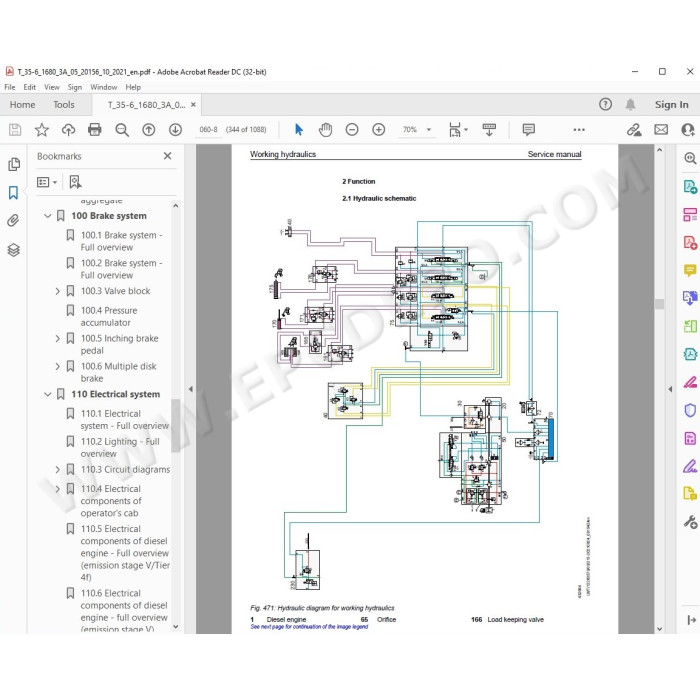Zoom in with the plus icon
Viewport: 700px width, 700px height.
pos(379,130)
